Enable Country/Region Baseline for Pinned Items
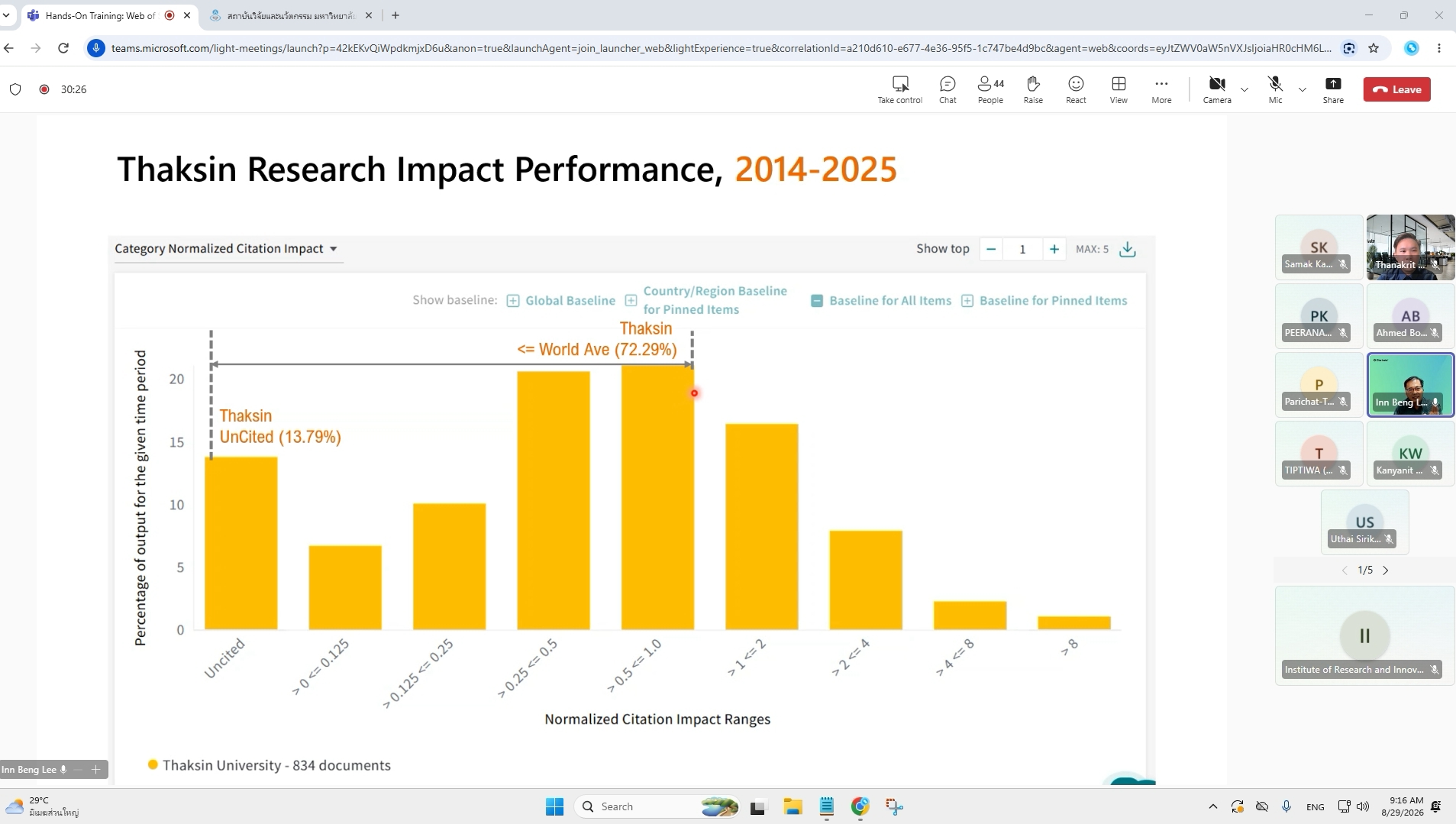Image resolution: width=1456 pixels, height=824 pixels. tap(706, 300)
